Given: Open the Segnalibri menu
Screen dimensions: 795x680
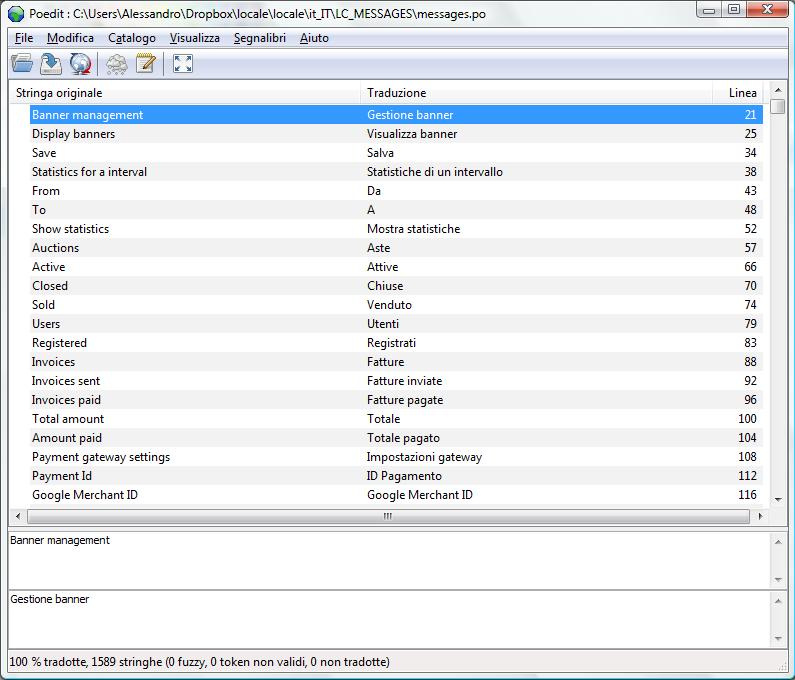Looking at the screenshot, I should 260,38.
